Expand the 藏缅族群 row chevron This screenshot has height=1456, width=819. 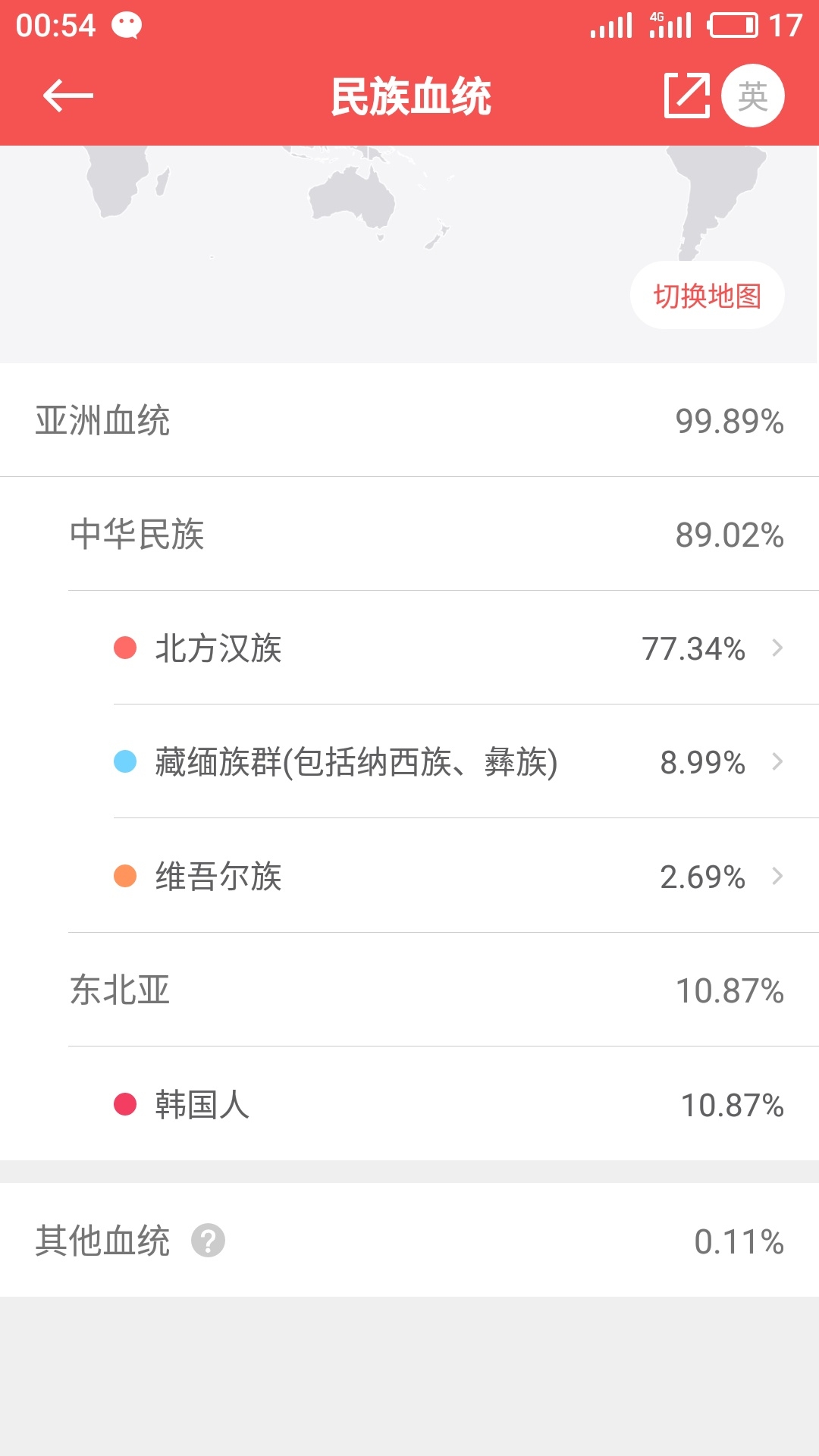tap(777, 762)
